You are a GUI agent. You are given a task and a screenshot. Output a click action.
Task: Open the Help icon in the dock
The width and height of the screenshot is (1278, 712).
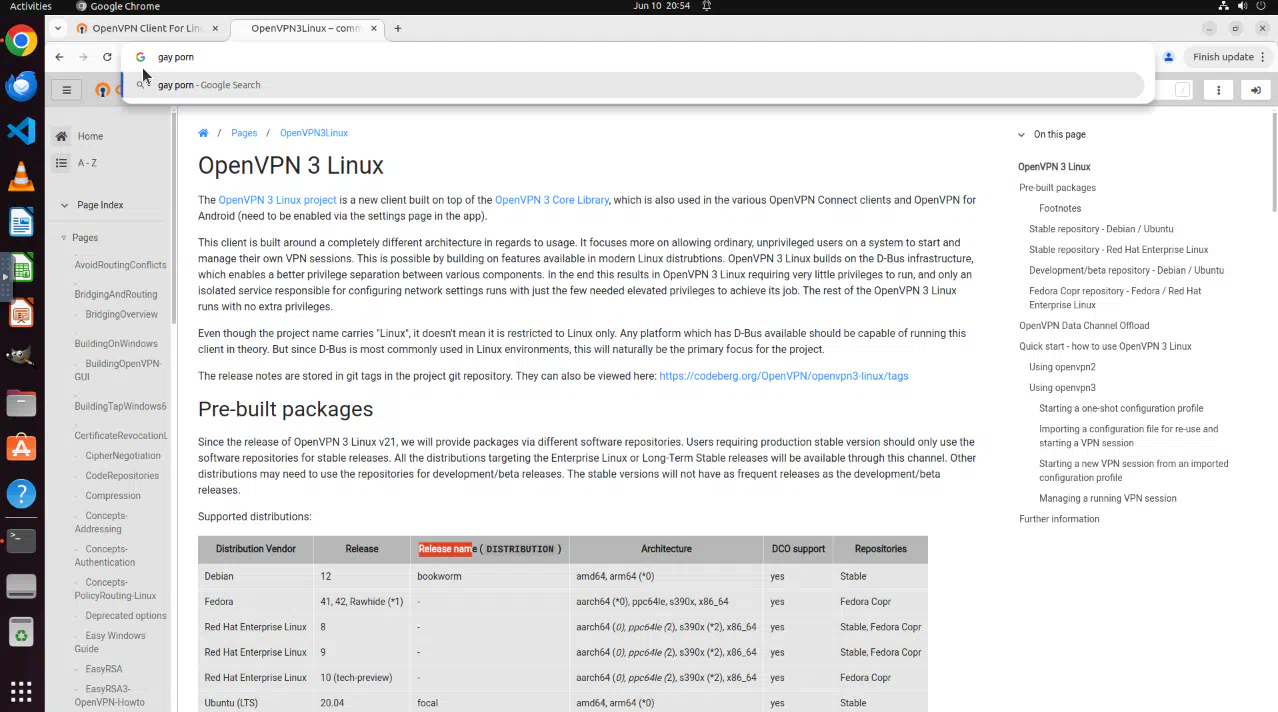pyautogui.click(x=21, y=493)
